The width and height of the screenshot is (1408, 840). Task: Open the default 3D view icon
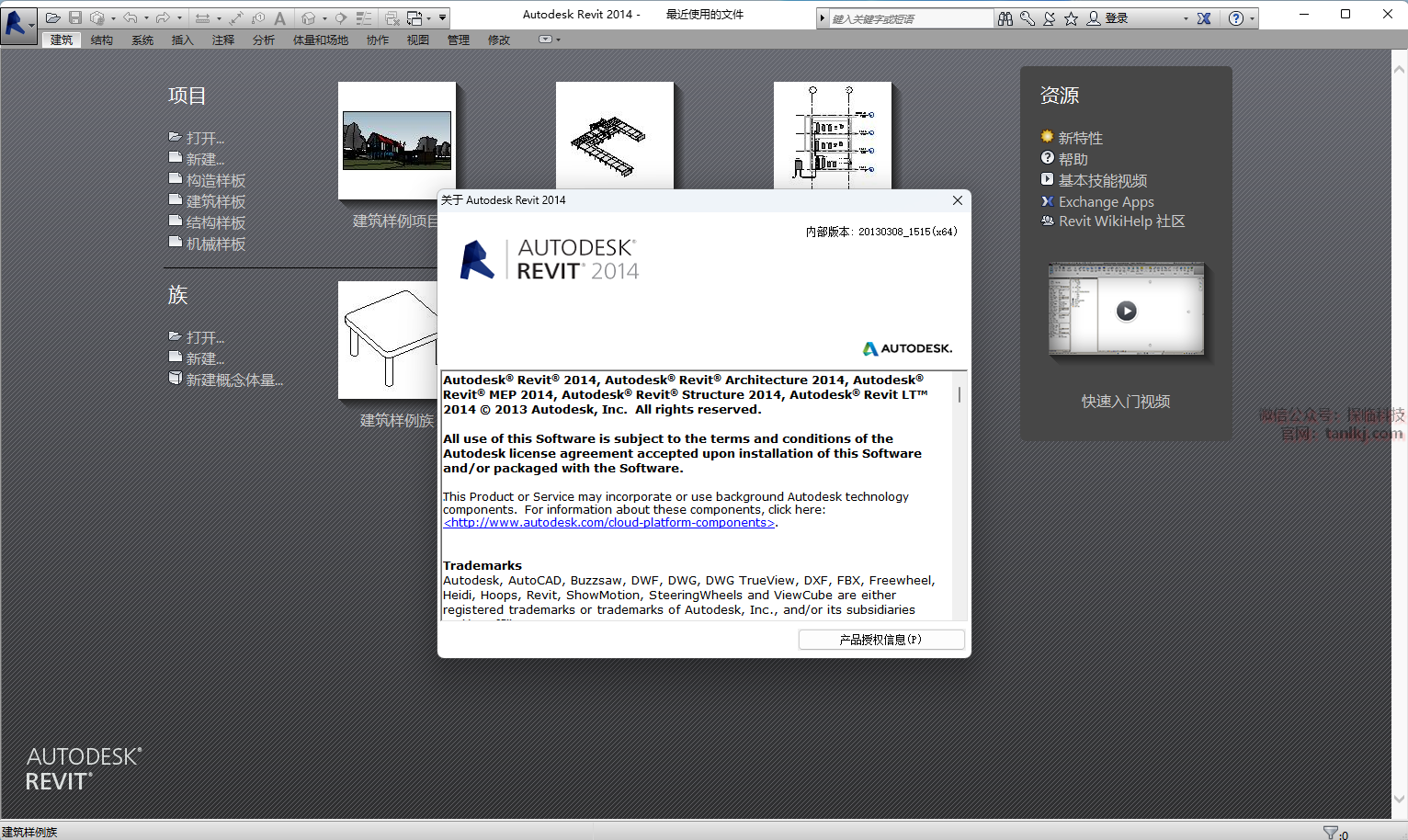coord(309,18)
